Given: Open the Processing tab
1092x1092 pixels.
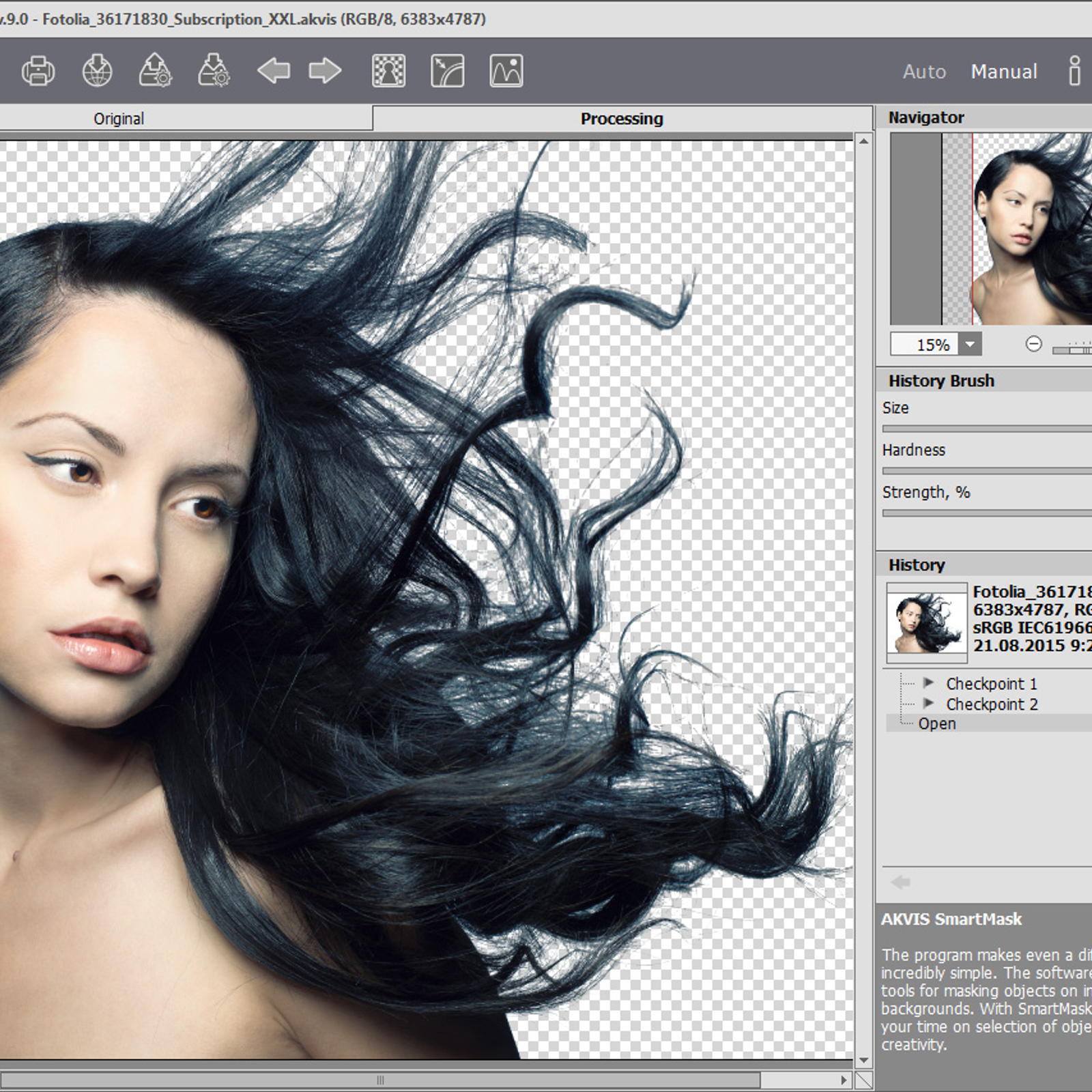Looking at the screenshot, I should coord(622,119).
